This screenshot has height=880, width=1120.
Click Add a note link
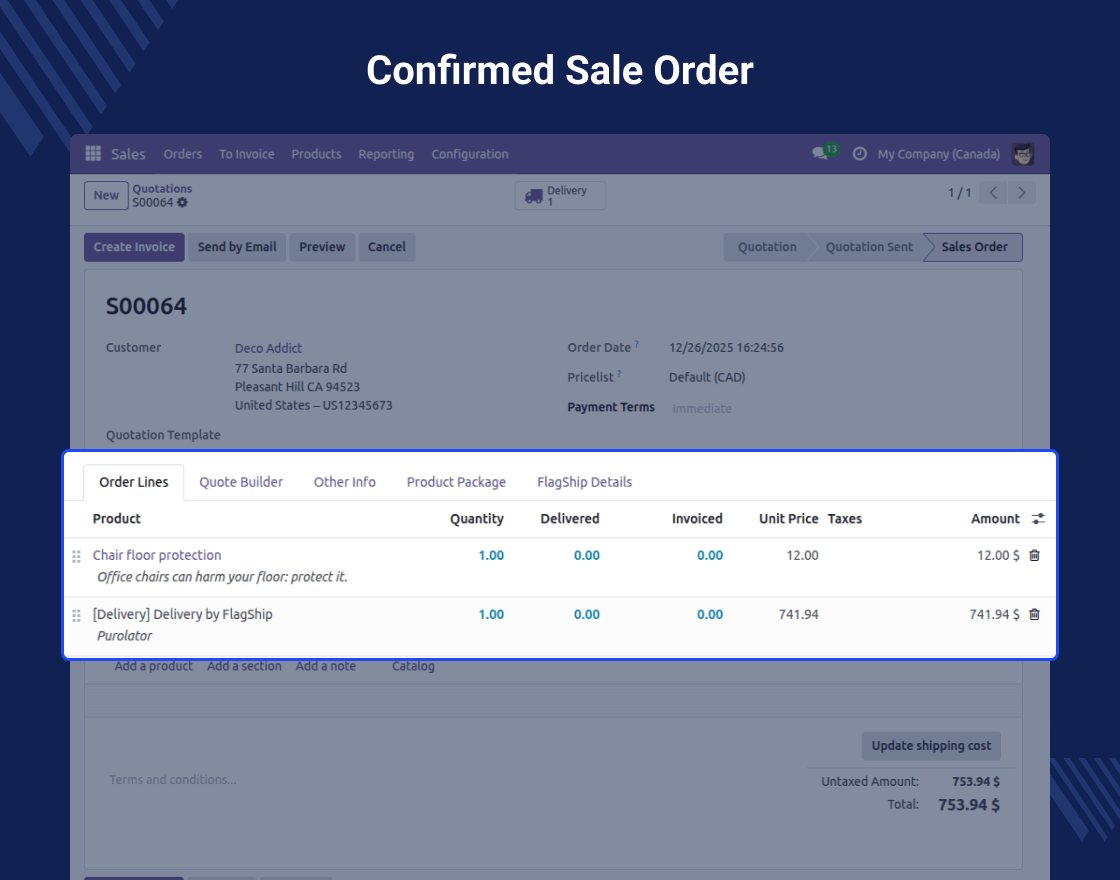[x=326, y=666]
